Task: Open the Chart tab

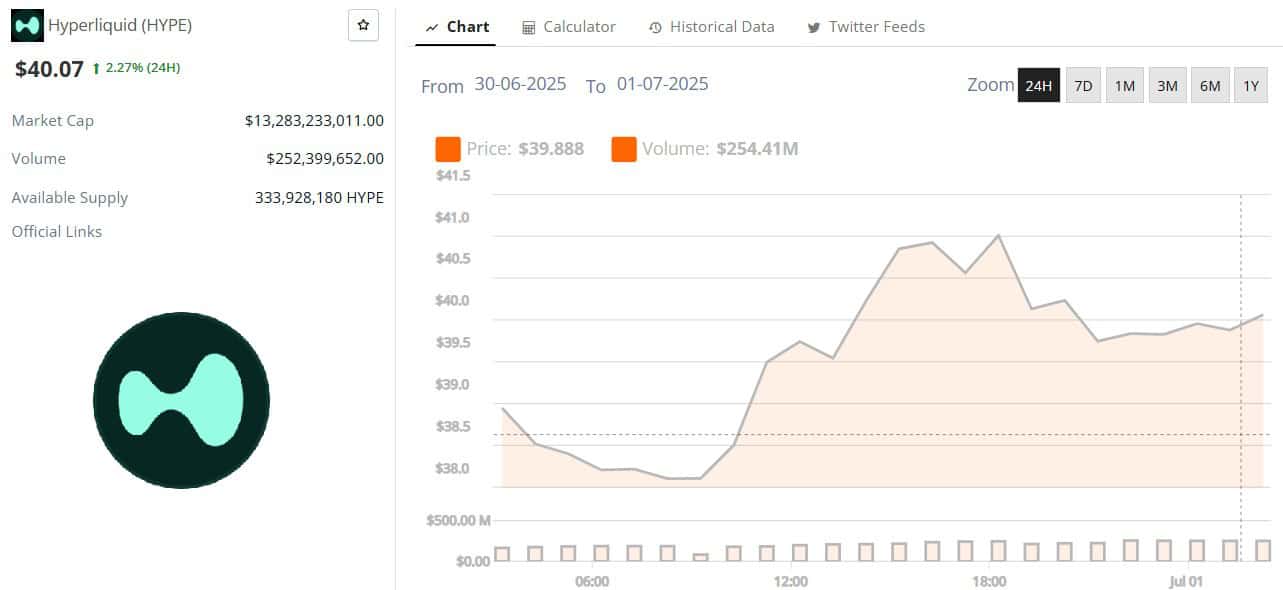Action: coord(457,27)
